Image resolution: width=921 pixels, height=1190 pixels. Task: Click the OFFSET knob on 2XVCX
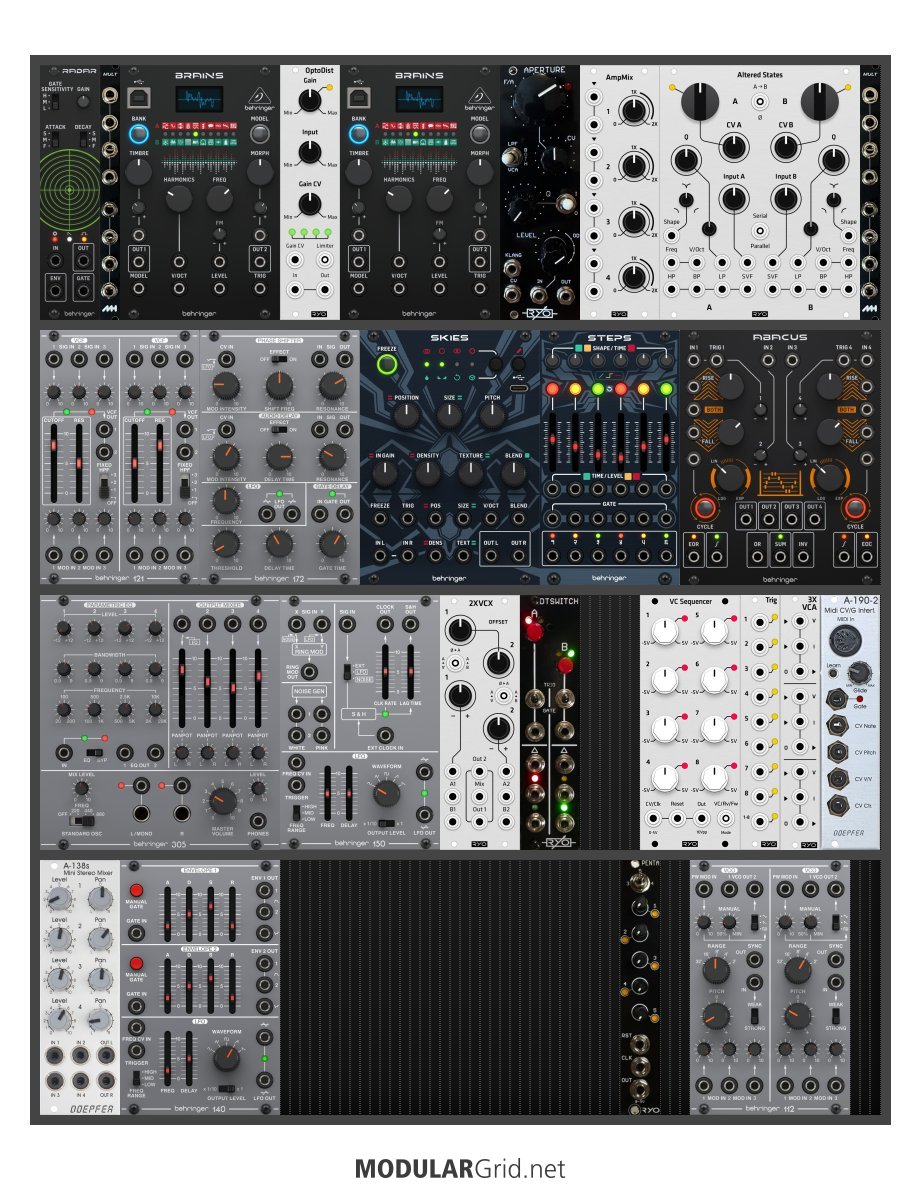458,631
